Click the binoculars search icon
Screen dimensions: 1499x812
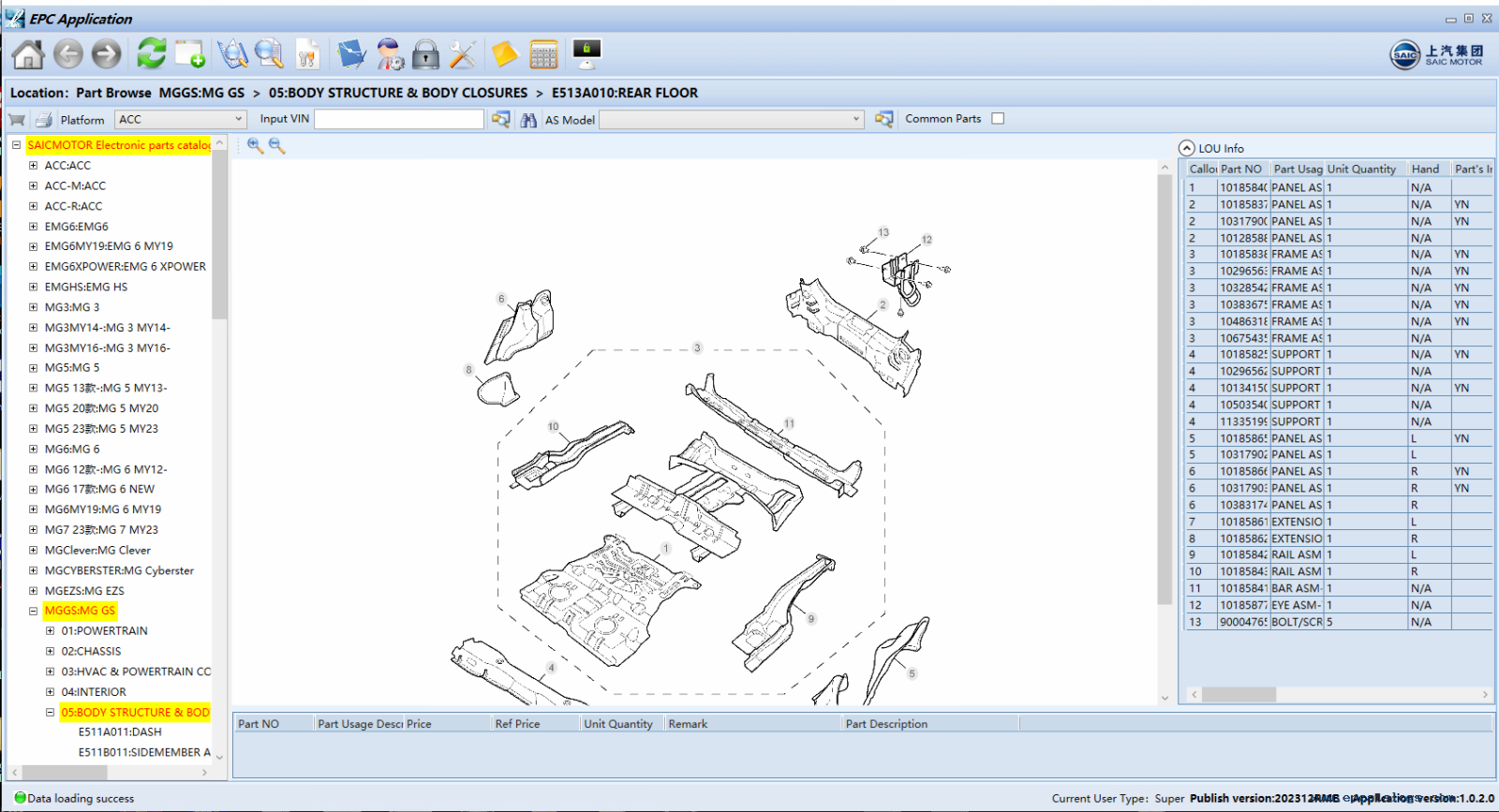[x=528, y=120]
